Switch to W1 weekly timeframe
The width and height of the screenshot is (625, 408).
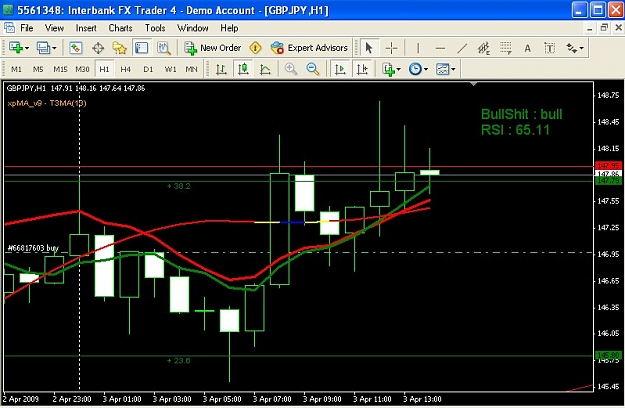170,69
